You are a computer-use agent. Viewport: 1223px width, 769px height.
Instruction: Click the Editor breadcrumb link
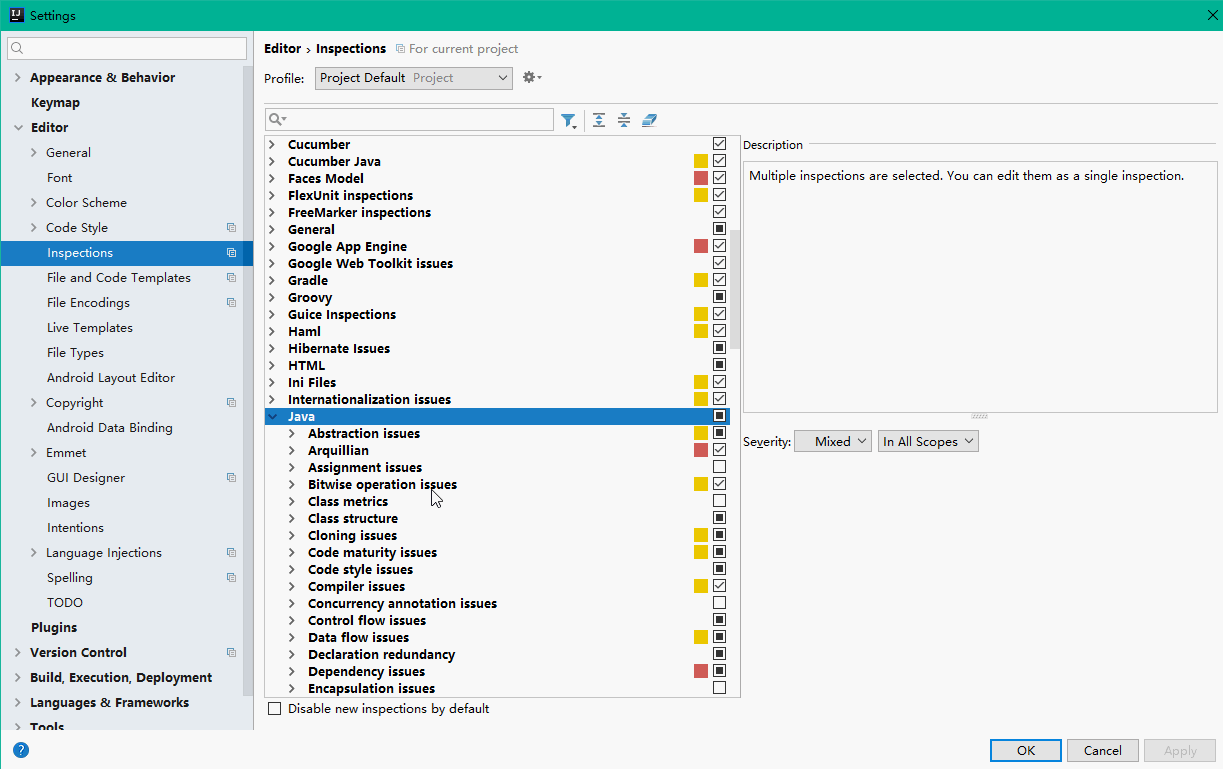(x=282, y=48)
